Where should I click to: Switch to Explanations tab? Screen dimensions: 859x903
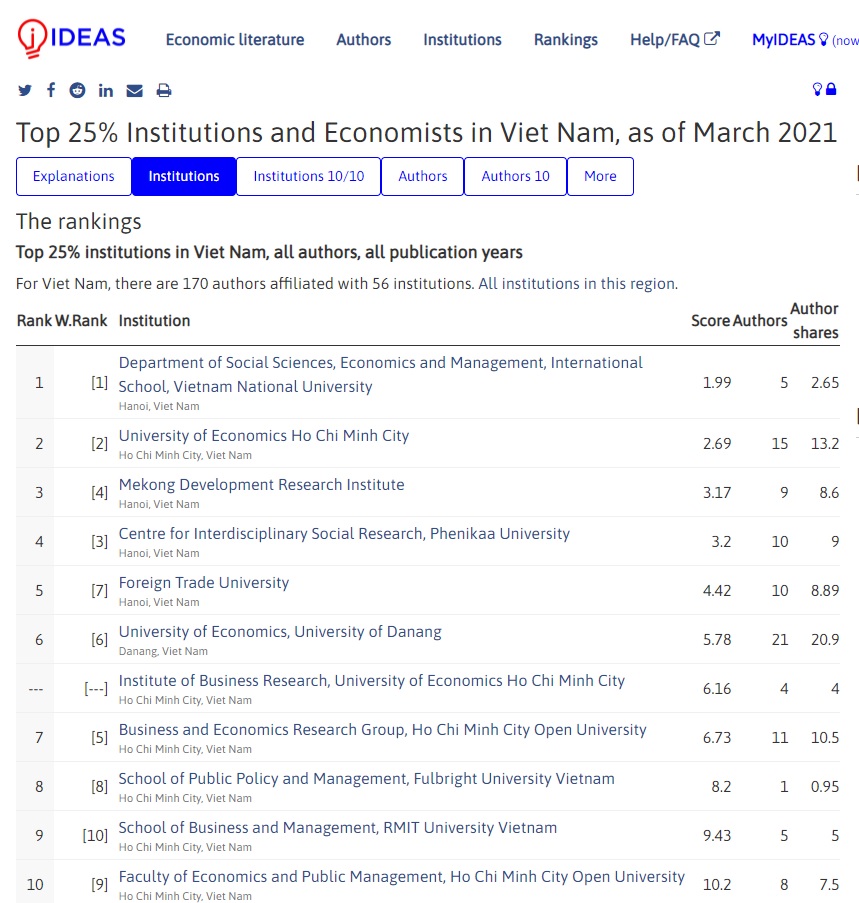pyautogui.click(x=74, y=176)
